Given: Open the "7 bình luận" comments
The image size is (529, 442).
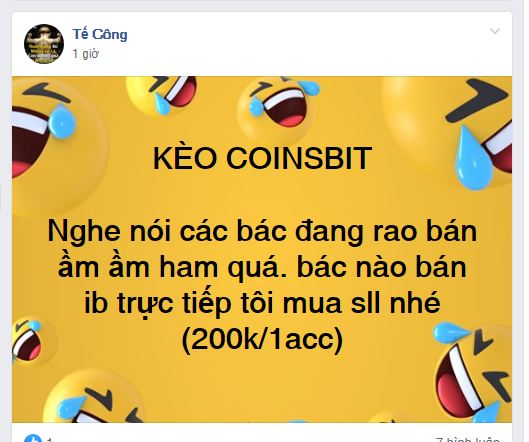Looking at the screenshot, I should 468,439.
